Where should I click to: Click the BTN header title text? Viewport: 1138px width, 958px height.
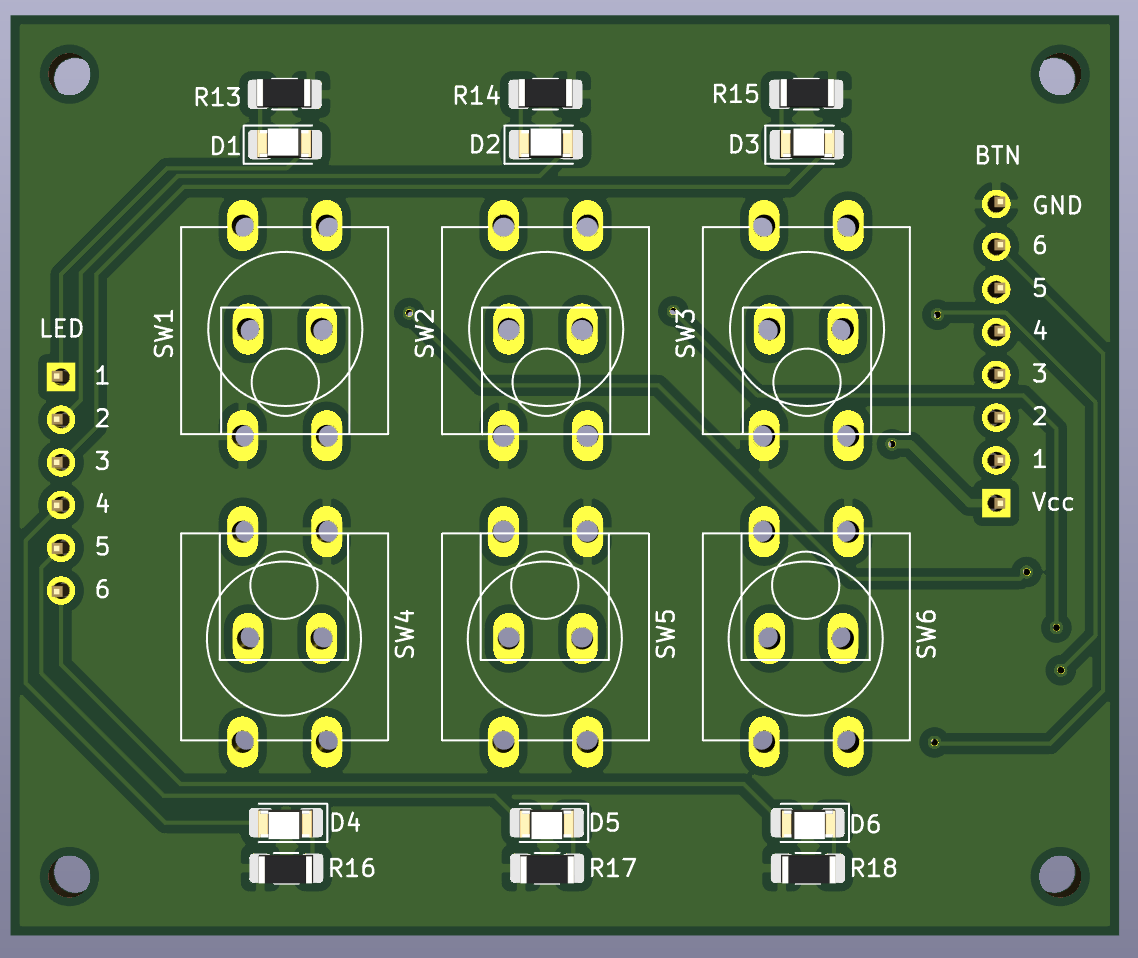[997, 155]
